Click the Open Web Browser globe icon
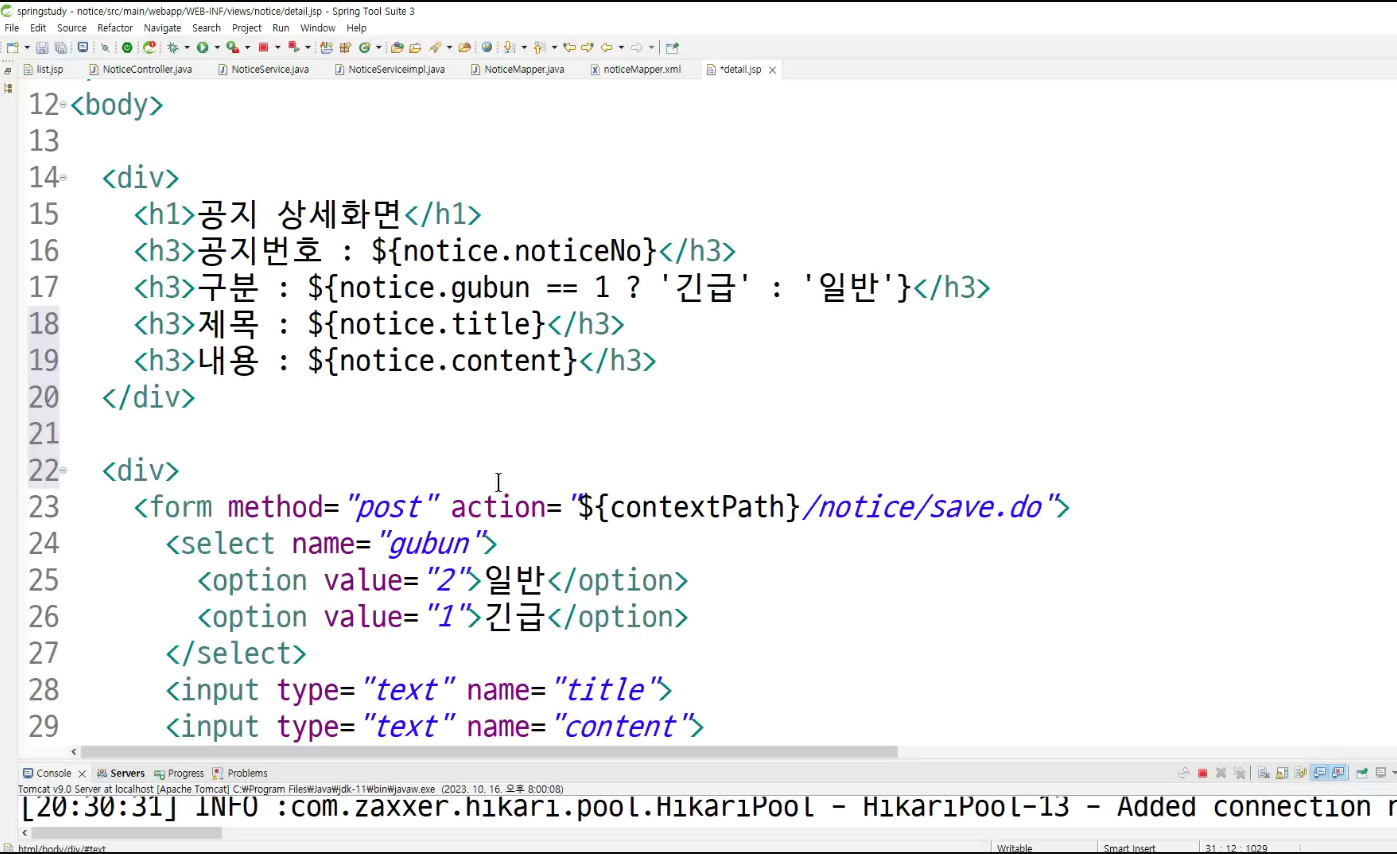Image resolution: width=1397 pixels, height=854 pixels. (486, 47)
